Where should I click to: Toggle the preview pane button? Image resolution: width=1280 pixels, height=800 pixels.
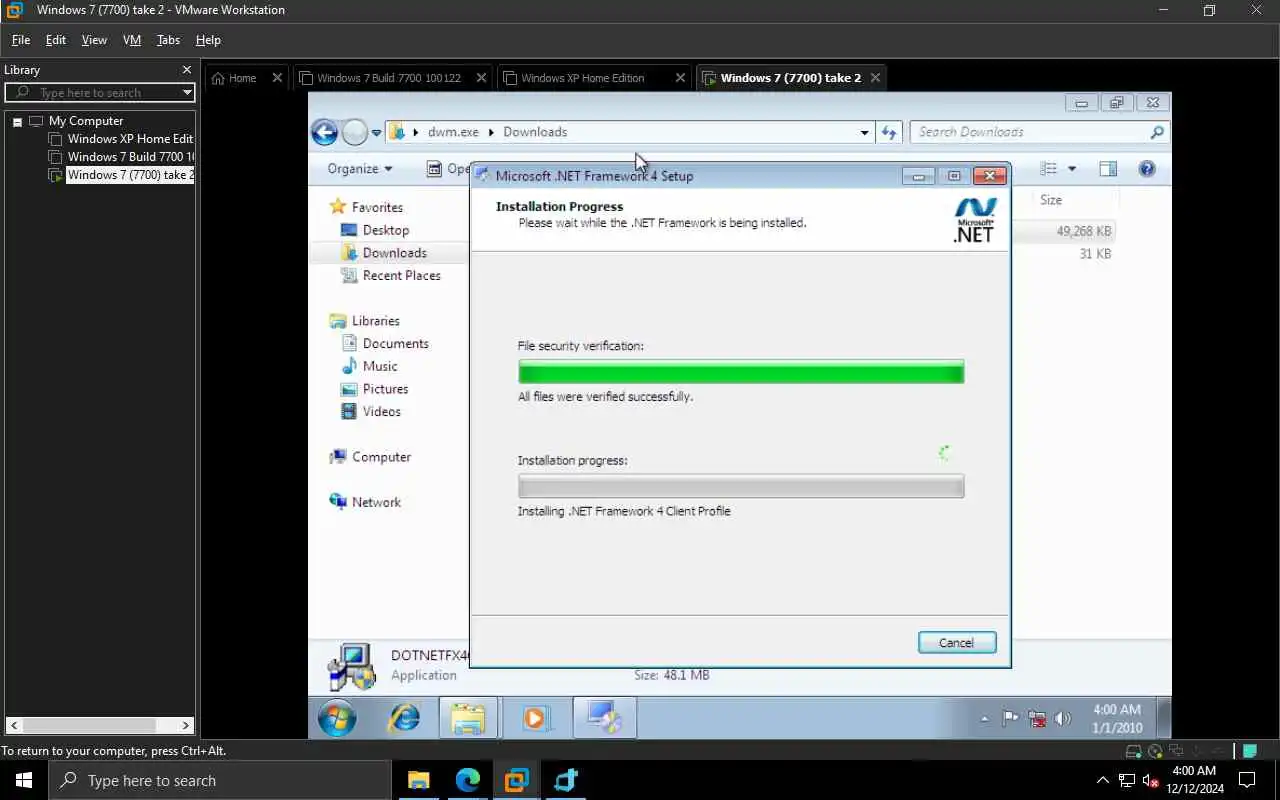pyautogui.click(x=1108, y=169)
